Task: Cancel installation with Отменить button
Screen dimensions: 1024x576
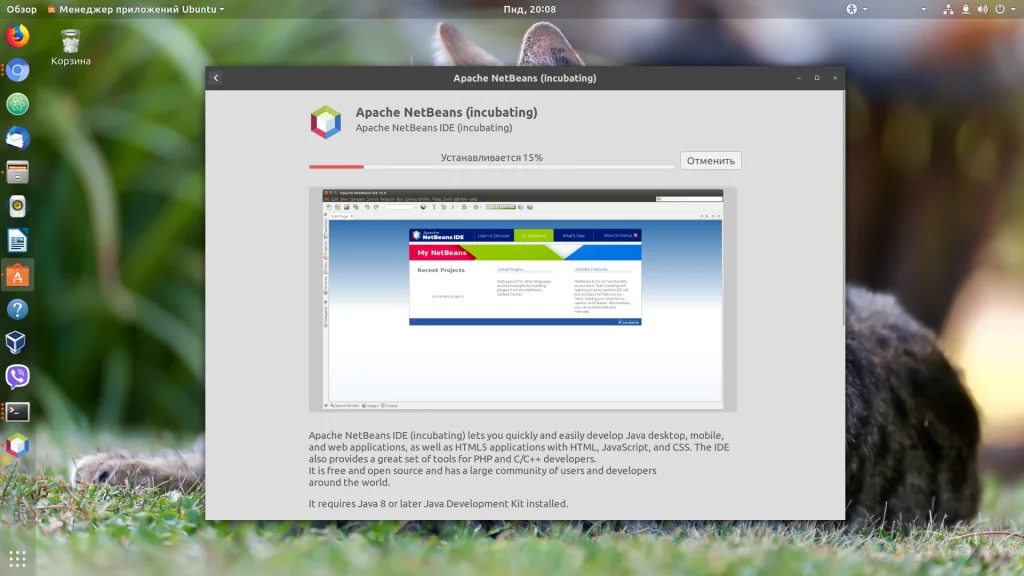Action: point(711,161)
